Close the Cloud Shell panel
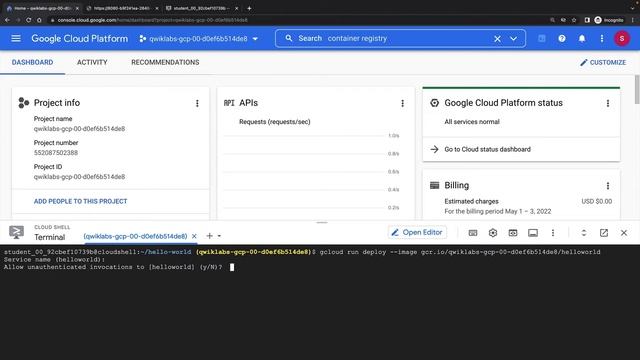Image resolution: width=640 pixels, height=360 pixels. (624, 233)
